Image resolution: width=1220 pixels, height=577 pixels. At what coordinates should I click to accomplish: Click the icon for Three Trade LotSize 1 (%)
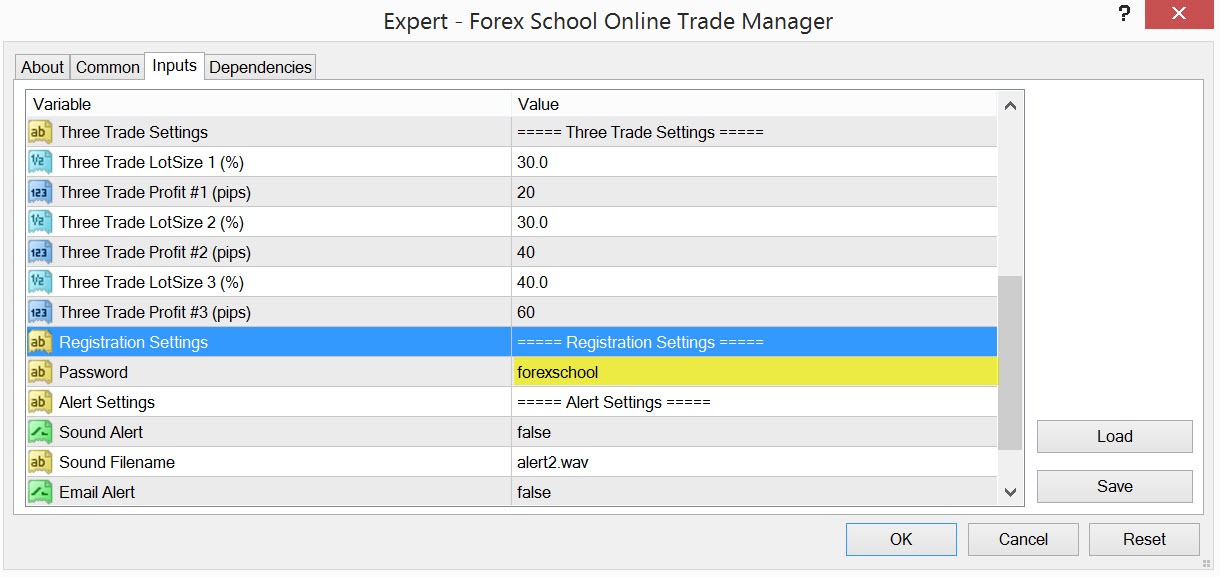(40, 162)
